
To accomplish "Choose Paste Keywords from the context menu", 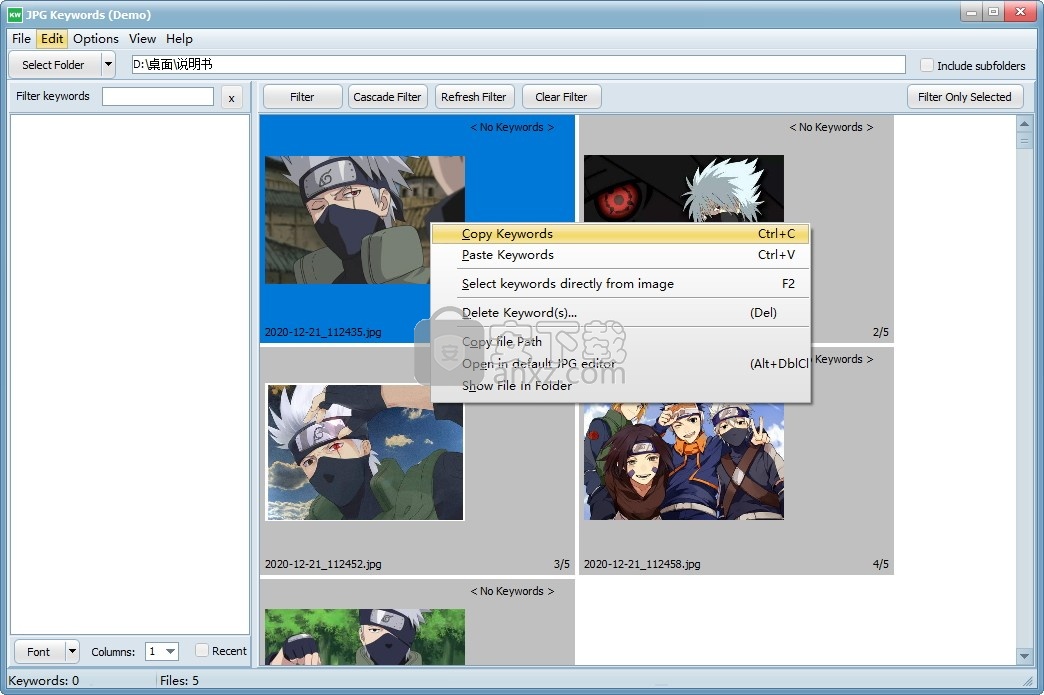I will [620, 255].
